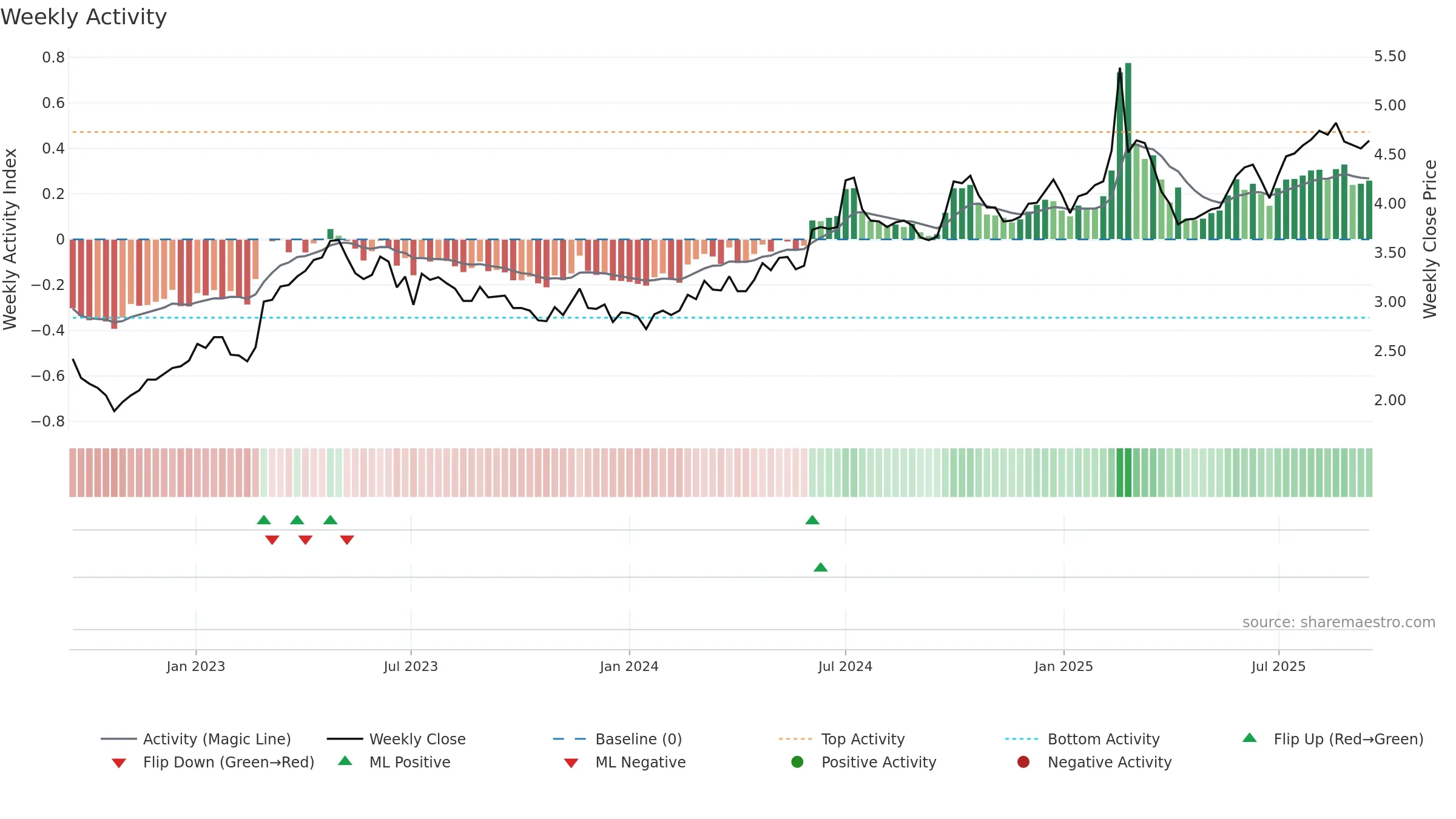The height and width of the screenshot is (819, 1456).
Task: Click the green triangle icon beside Flip Up legend
Action: (x=1250, y=738)
